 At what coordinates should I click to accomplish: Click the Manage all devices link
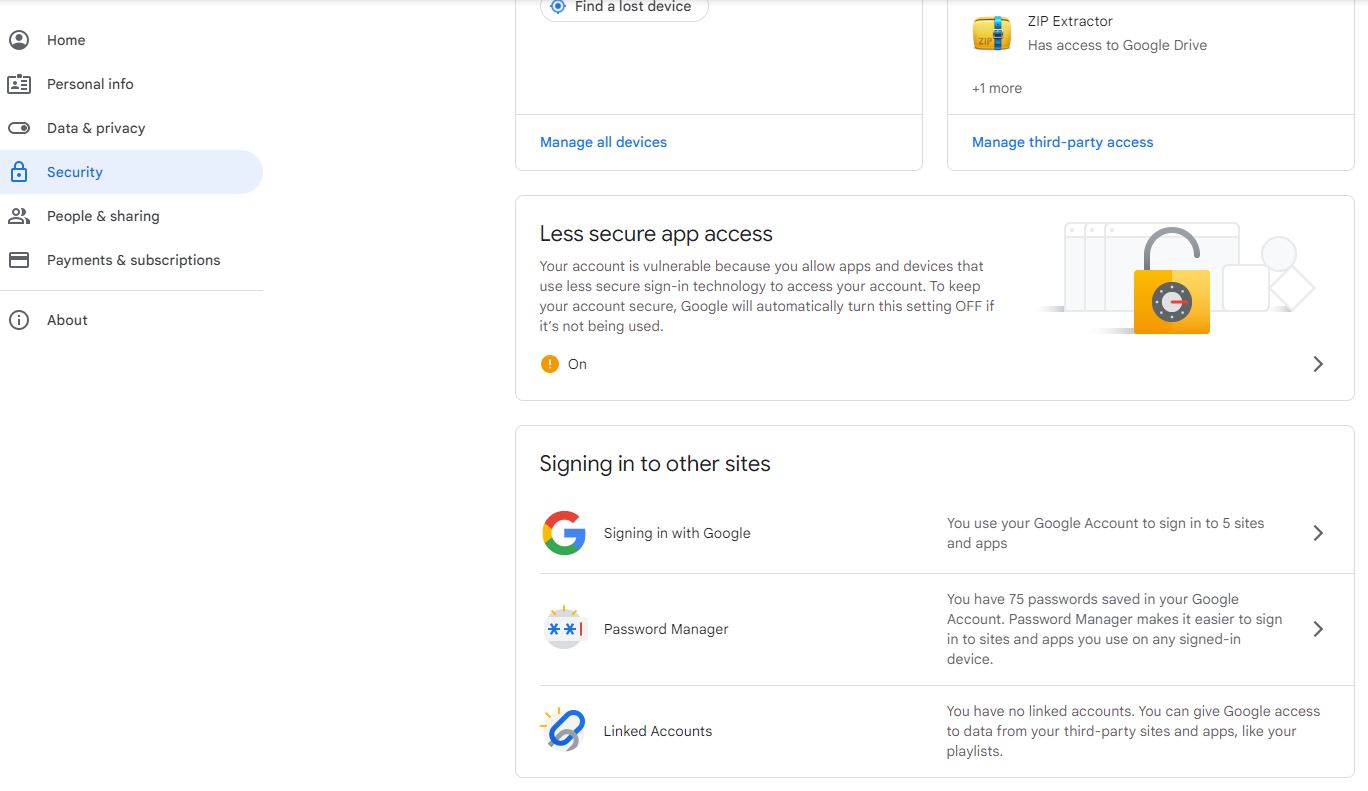click(x=603, y=142)
